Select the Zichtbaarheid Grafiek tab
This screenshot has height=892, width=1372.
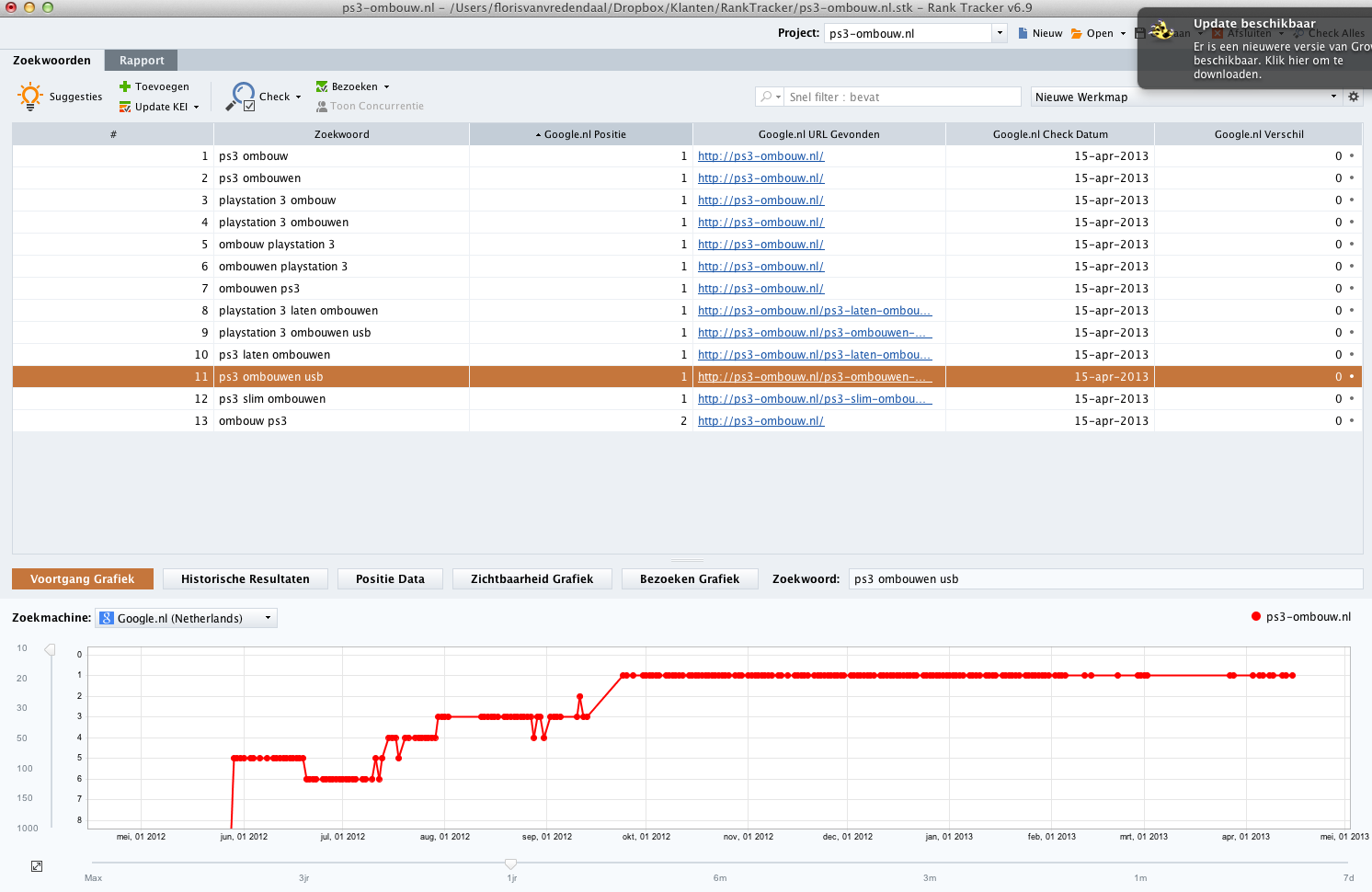[532, 578]
